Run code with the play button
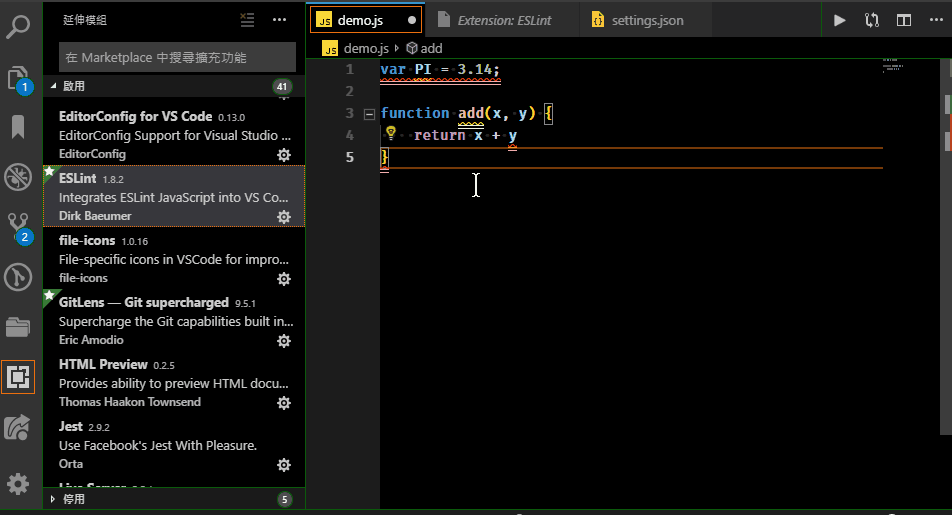The image size is (952, 515). pyautogui.click(x=840, y=21)
